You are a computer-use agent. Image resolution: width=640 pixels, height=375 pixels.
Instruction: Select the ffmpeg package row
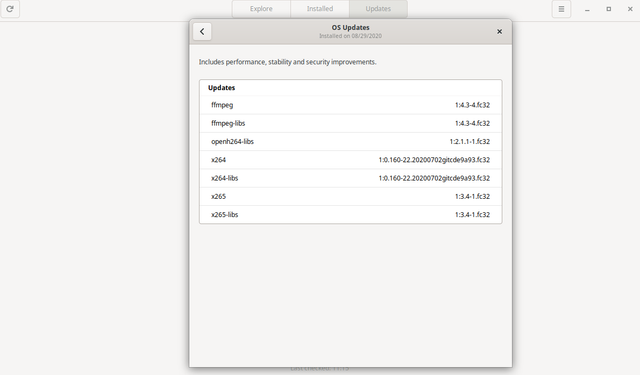351,105
